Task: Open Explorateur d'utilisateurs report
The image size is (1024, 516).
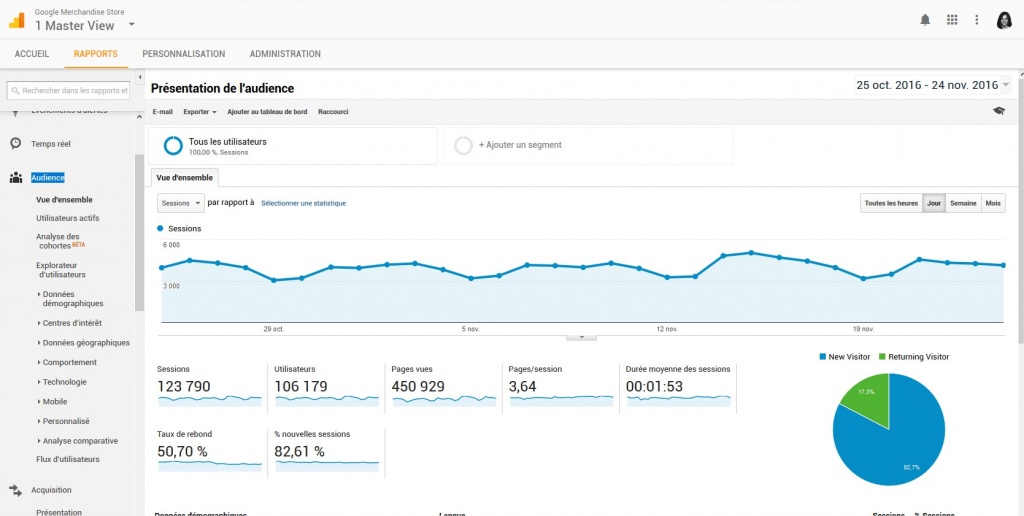Action: [x=61, y=270]
